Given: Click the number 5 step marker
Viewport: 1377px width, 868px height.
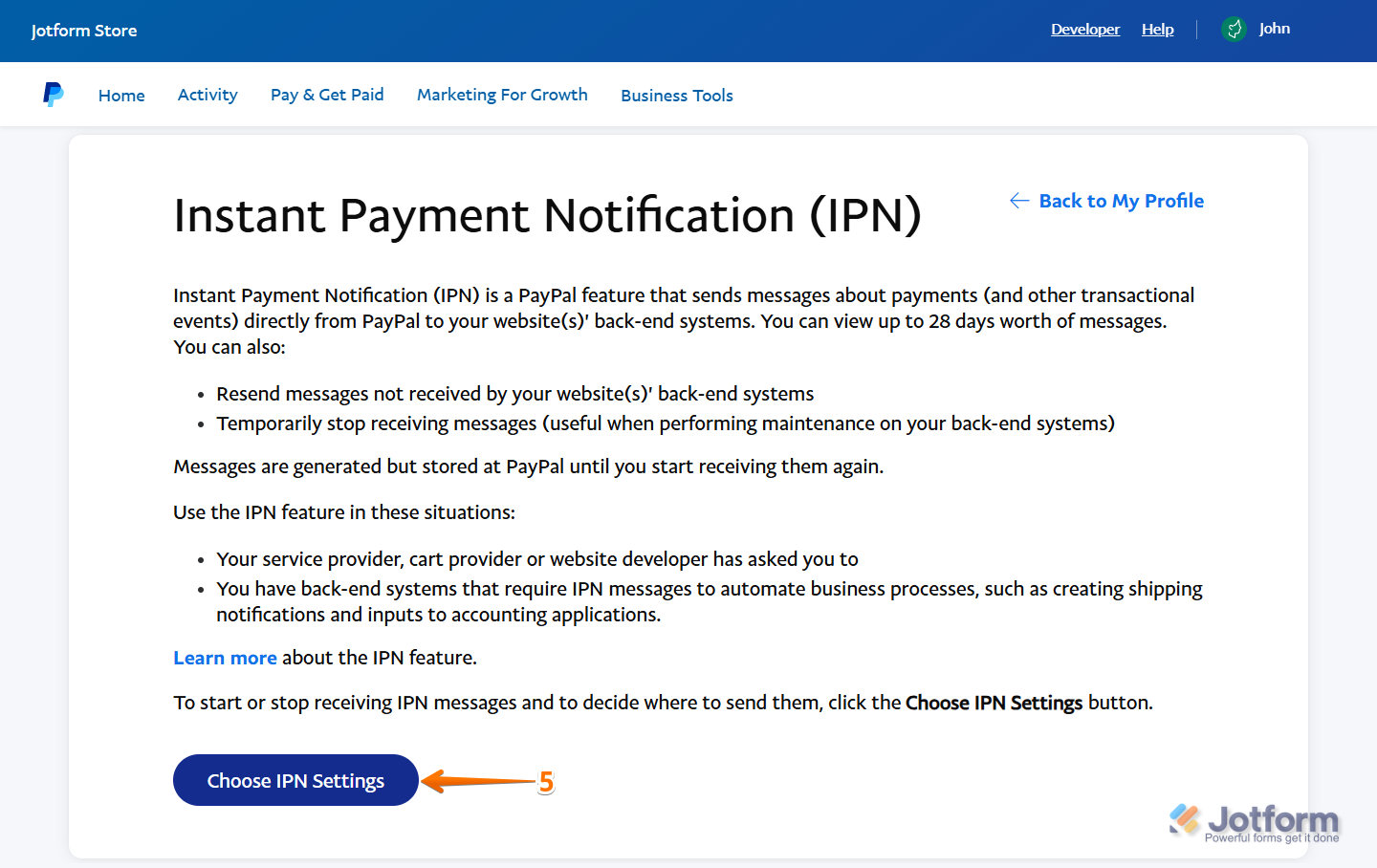Looking at the screenshot, I should coord(546,783).
